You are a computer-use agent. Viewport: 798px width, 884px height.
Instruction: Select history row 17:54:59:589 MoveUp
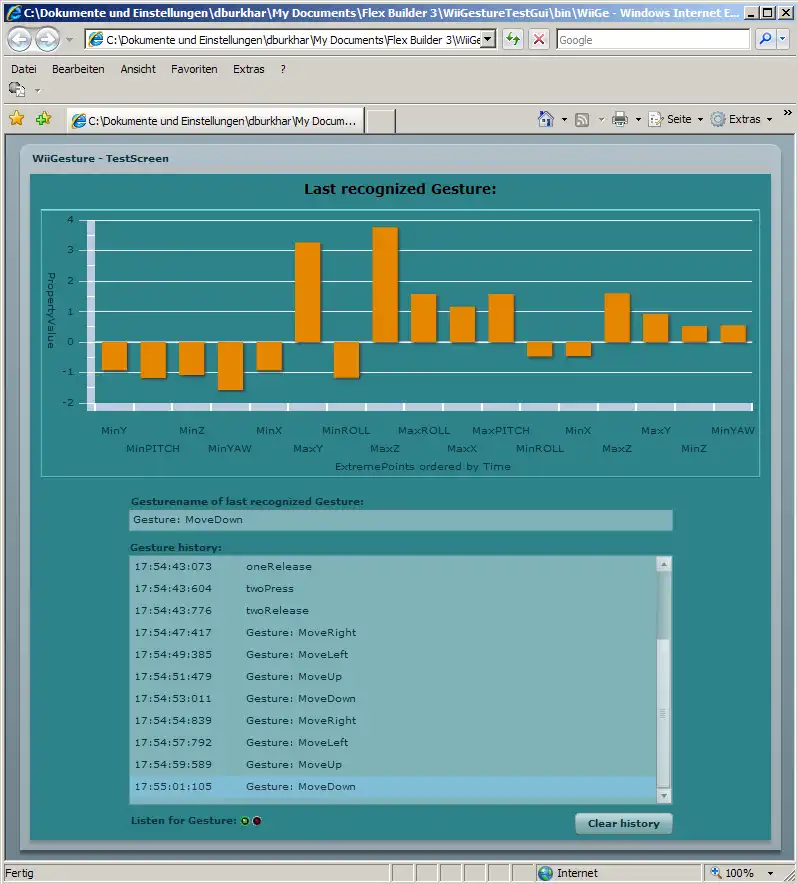[x=393, y=764]
